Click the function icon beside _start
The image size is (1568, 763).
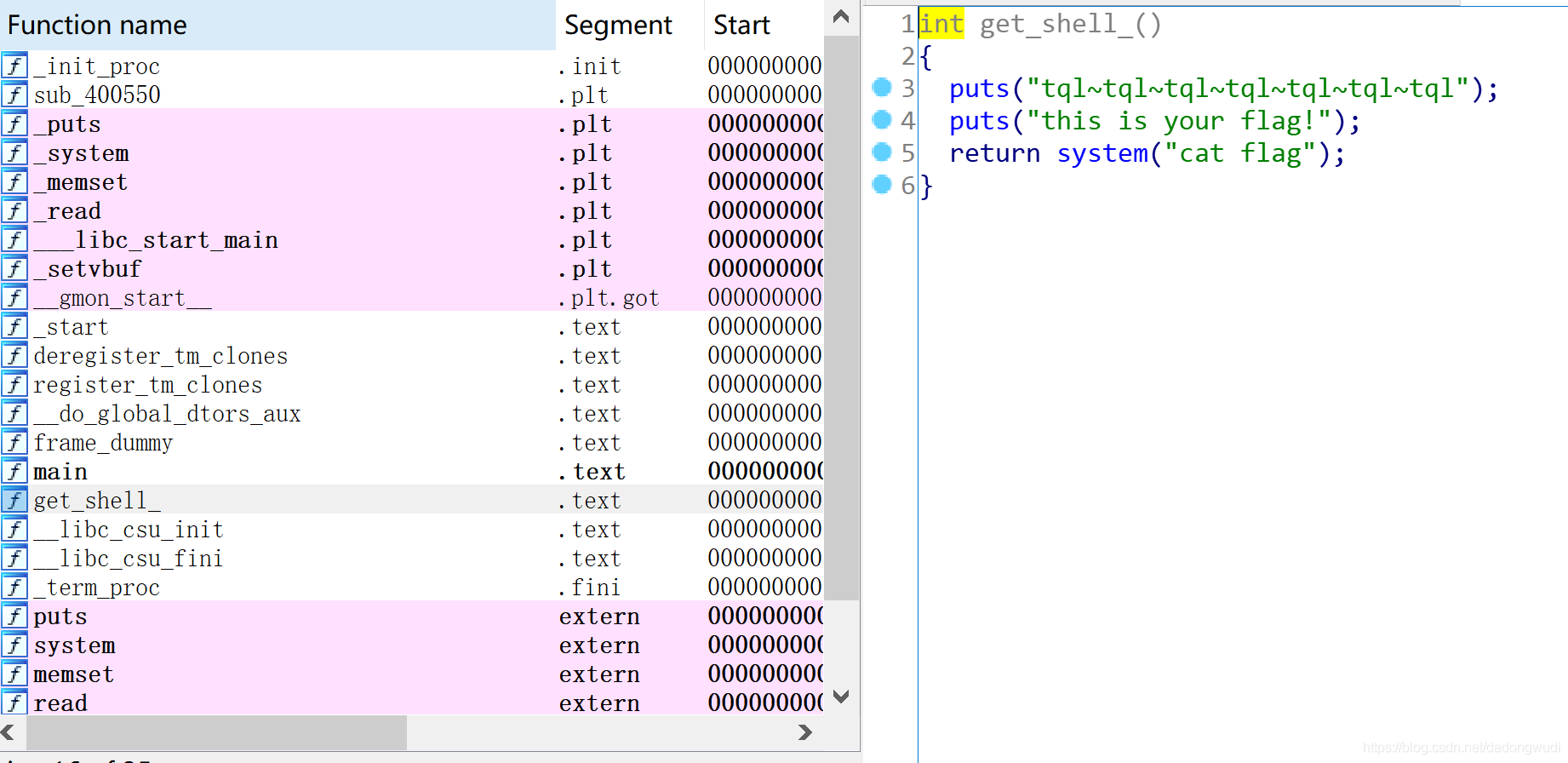(14, 326)
